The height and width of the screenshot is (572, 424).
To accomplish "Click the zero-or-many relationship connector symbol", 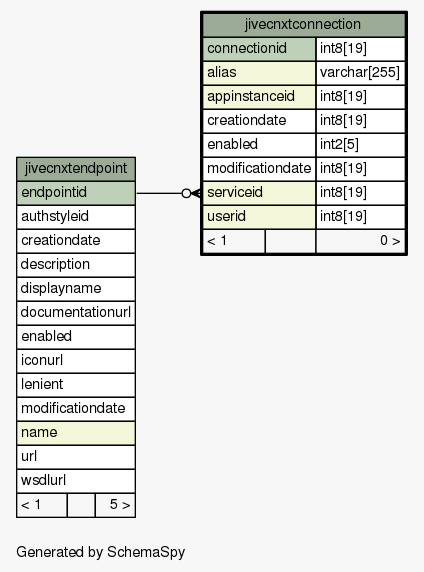I will coord(191,193).
